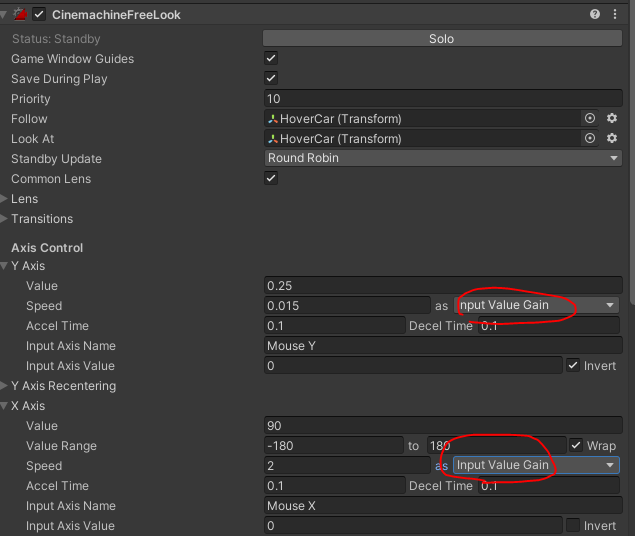The width and height of the screenshot is (635, 536).
Task: Click the CinemachineFreeLook component script icon
Action: [x=20, y=15]
